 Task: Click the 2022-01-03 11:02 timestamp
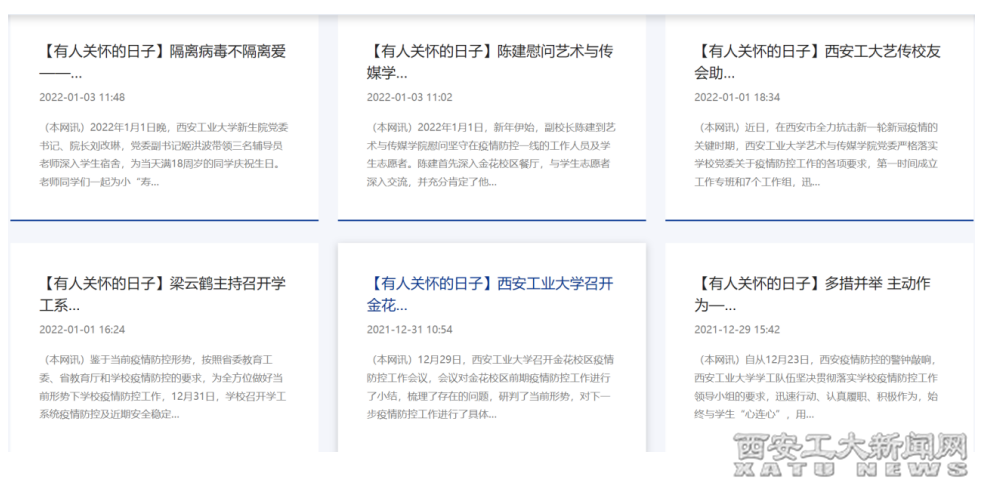point(409,98)
